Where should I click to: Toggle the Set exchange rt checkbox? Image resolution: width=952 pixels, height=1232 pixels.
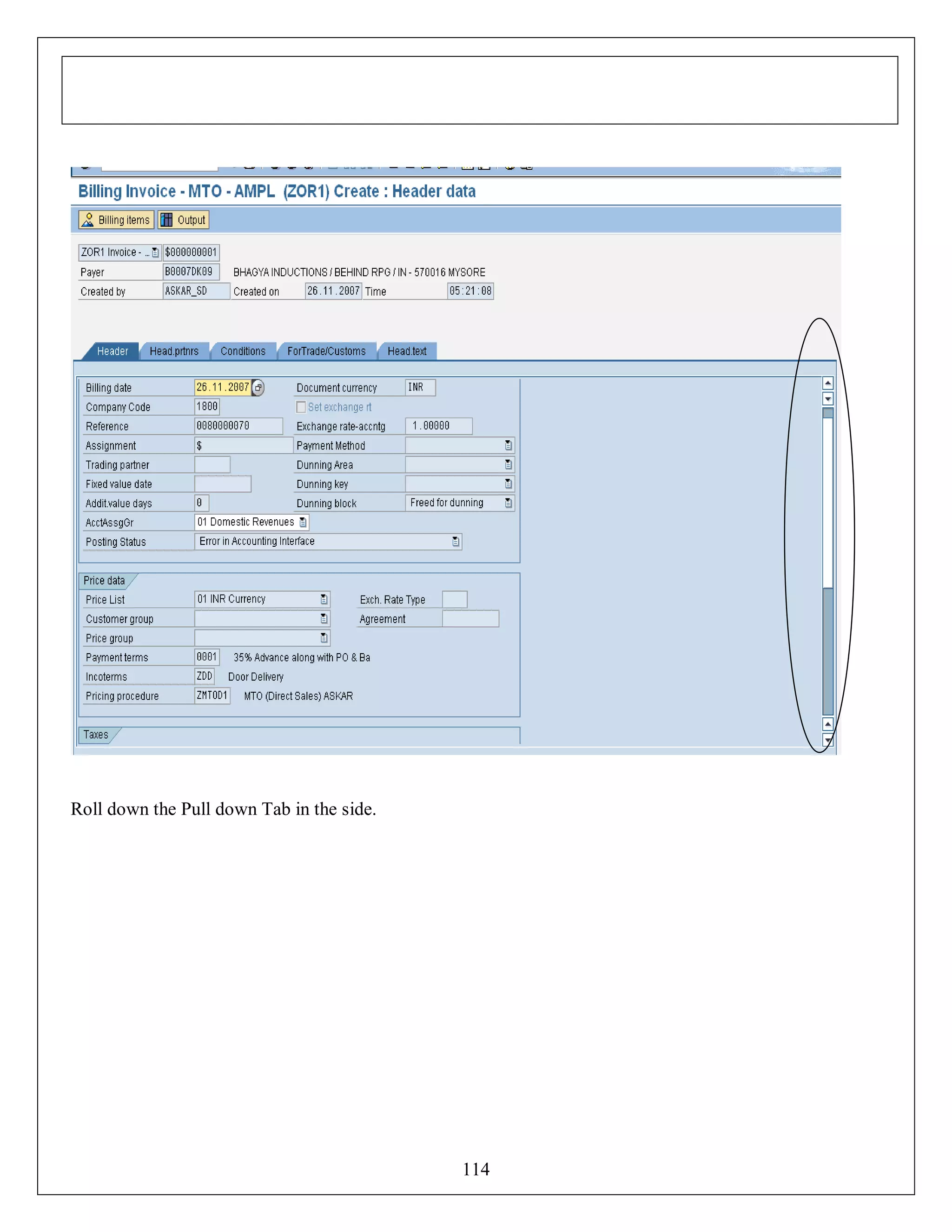pyautogui.click(x=301, y=407)
